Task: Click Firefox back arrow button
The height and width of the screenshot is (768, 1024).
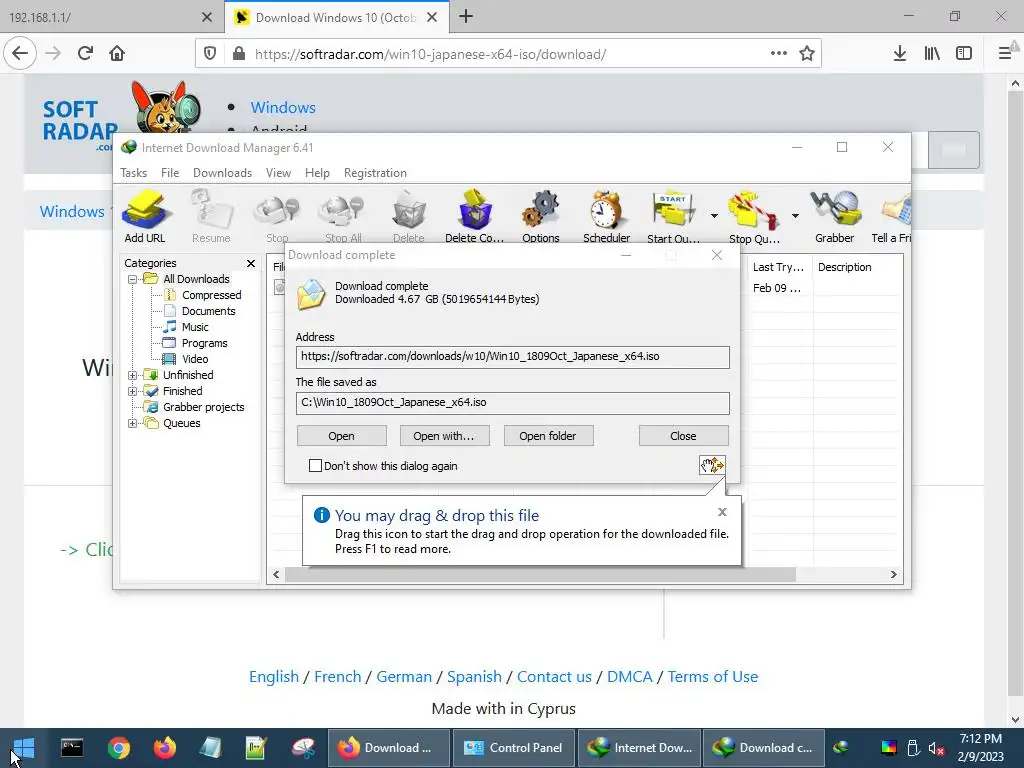Action: tap(20, 53)
